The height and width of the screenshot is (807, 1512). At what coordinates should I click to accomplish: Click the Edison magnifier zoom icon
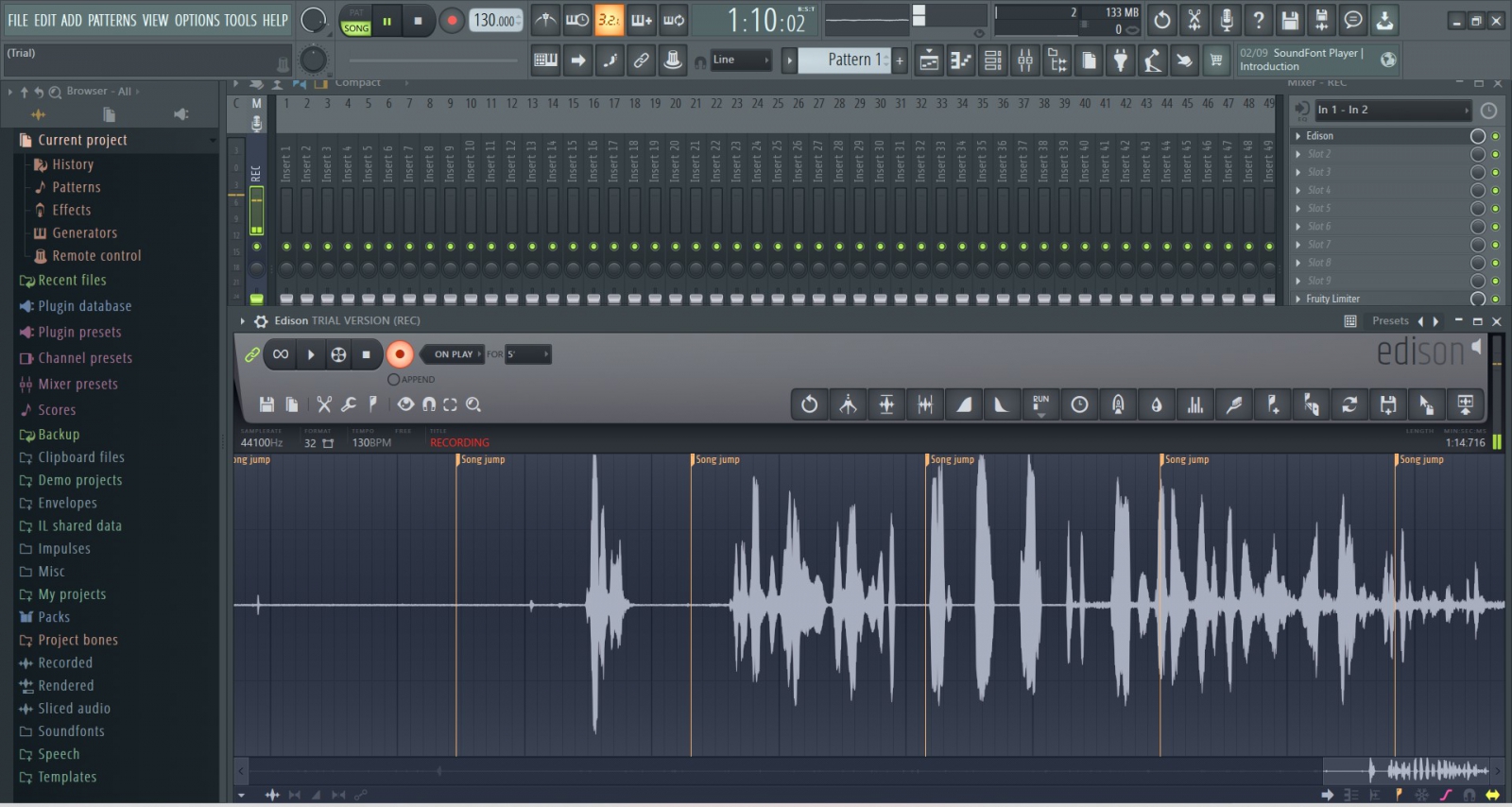point(473,404)
